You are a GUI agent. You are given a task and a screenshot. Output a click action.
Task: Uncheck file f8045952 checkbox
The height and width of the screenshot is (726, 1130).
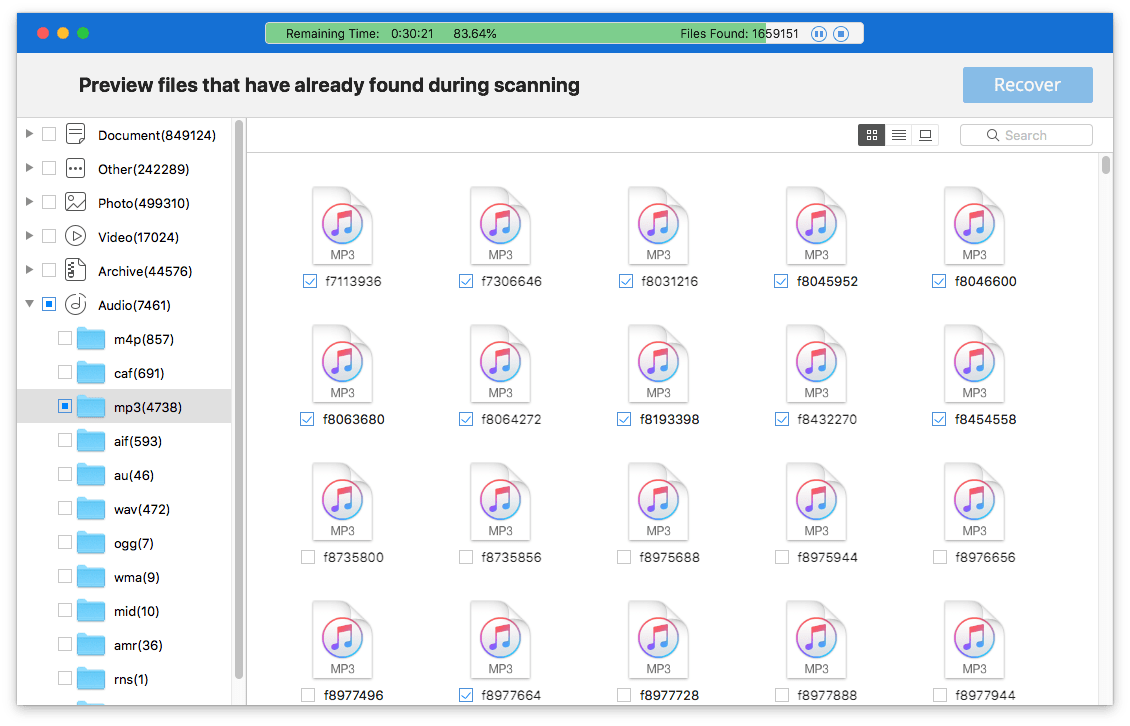point(781,281)
